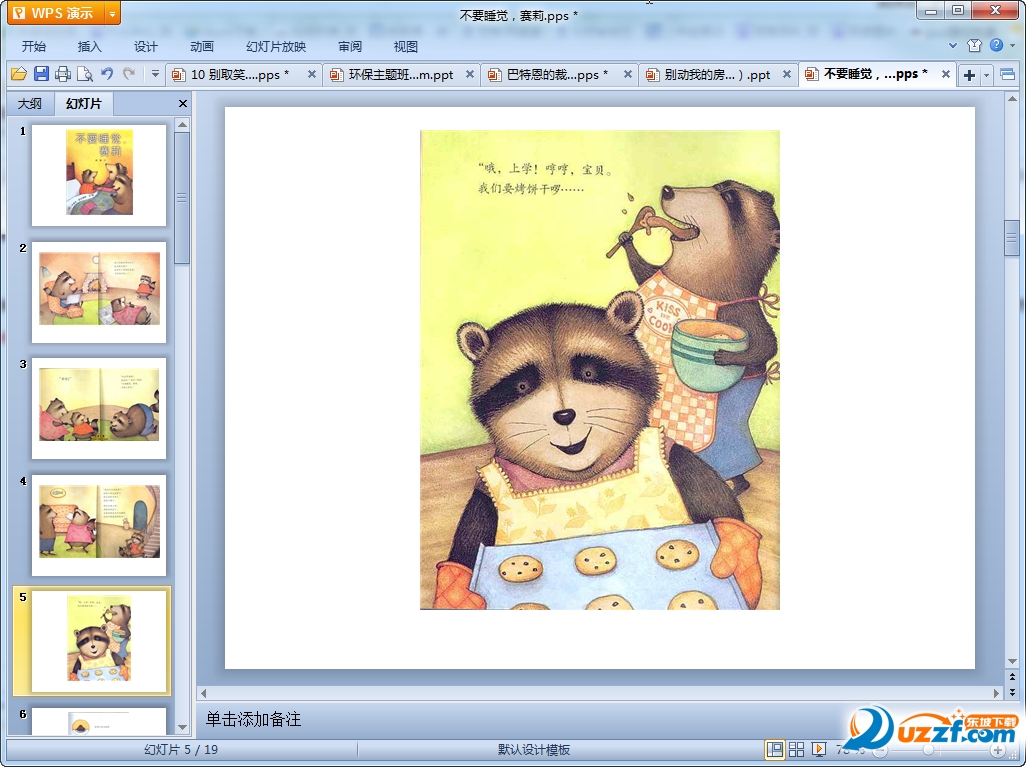The image size is (1026, 767).
Task: Open Print Preview from the magnifier page icon
Action: tap(84, 74)
